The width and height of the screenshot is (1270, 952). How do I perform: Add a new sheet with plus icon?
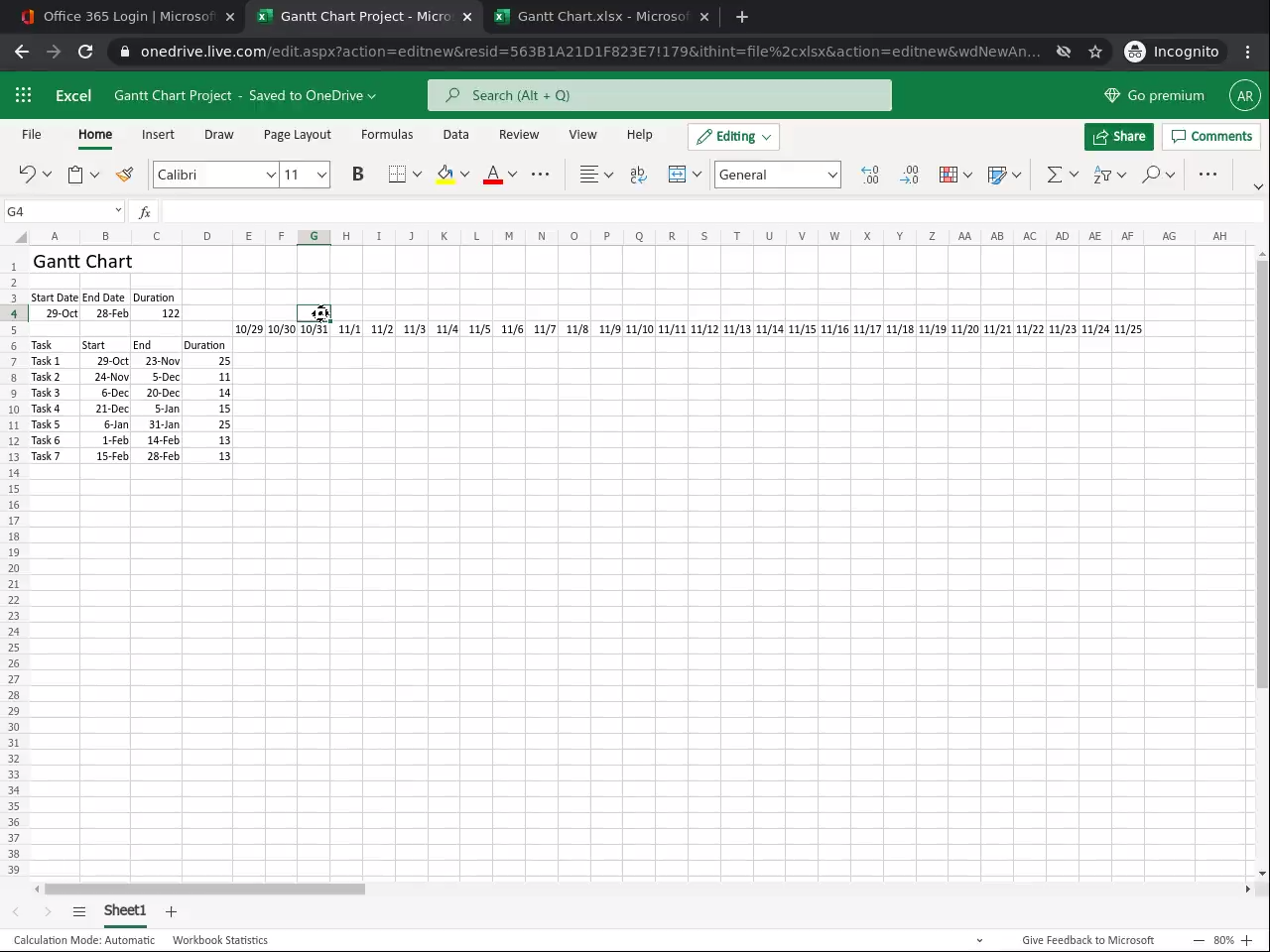(171, 911)
